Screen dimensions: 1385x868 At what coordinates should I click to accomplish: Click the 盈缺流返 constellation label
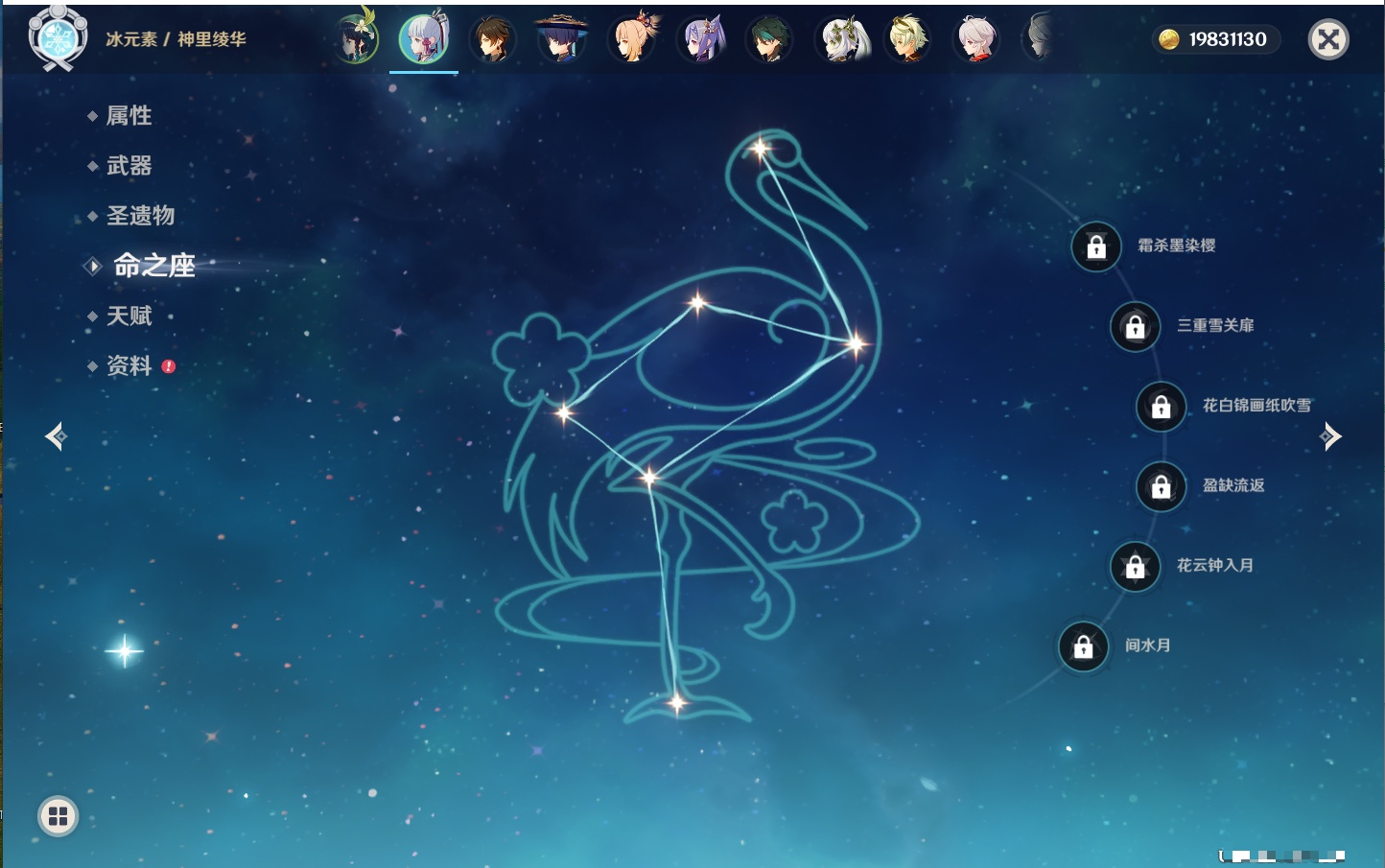coord(1233,485)
